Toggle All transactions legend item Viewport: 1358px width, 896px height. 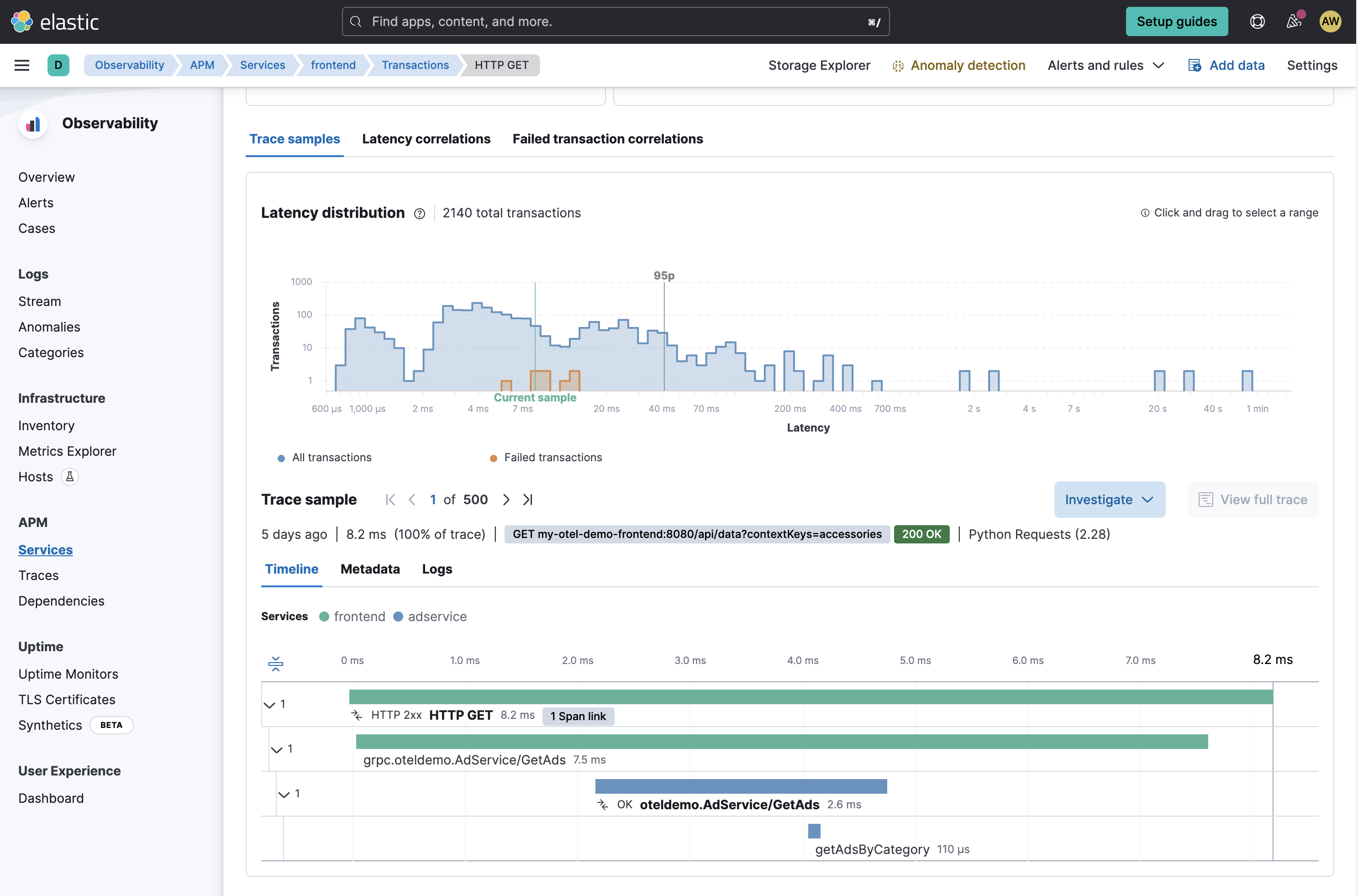325,458
